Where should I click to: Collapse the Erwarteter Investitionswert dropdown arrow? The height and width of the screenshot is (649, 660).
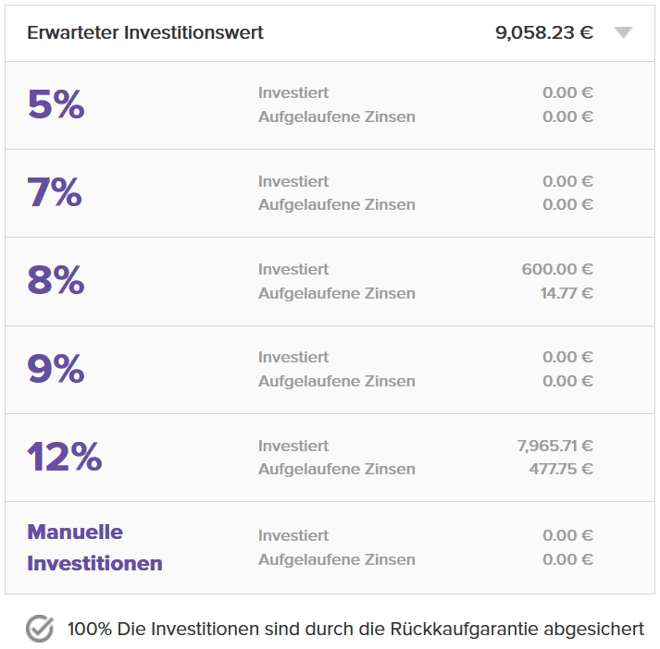point(623,33)
